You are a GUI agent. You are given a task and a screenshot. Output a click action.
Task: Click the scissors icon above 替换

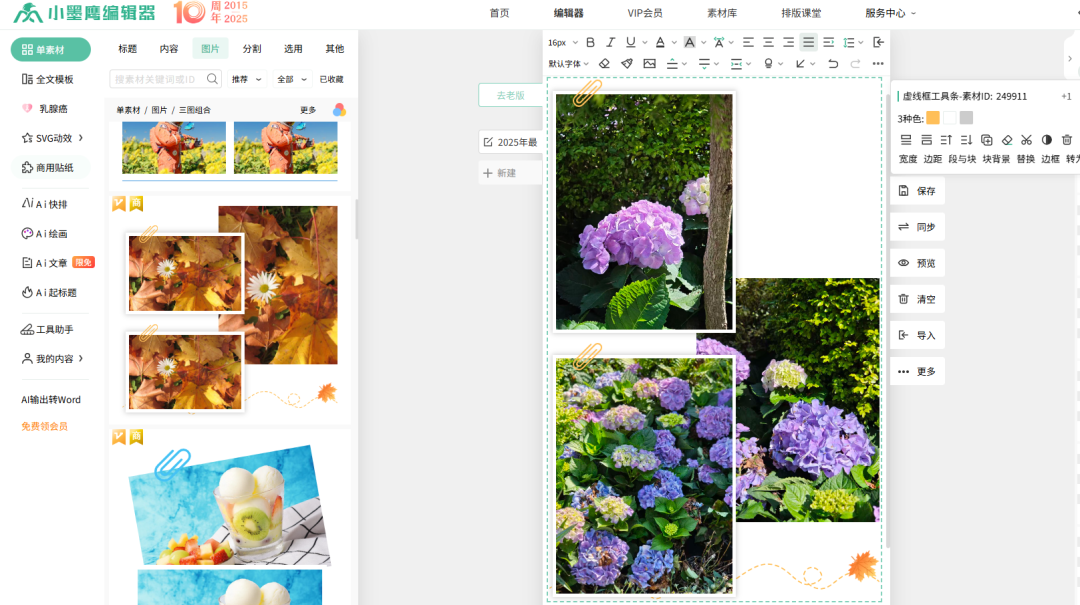(1026, 140)
